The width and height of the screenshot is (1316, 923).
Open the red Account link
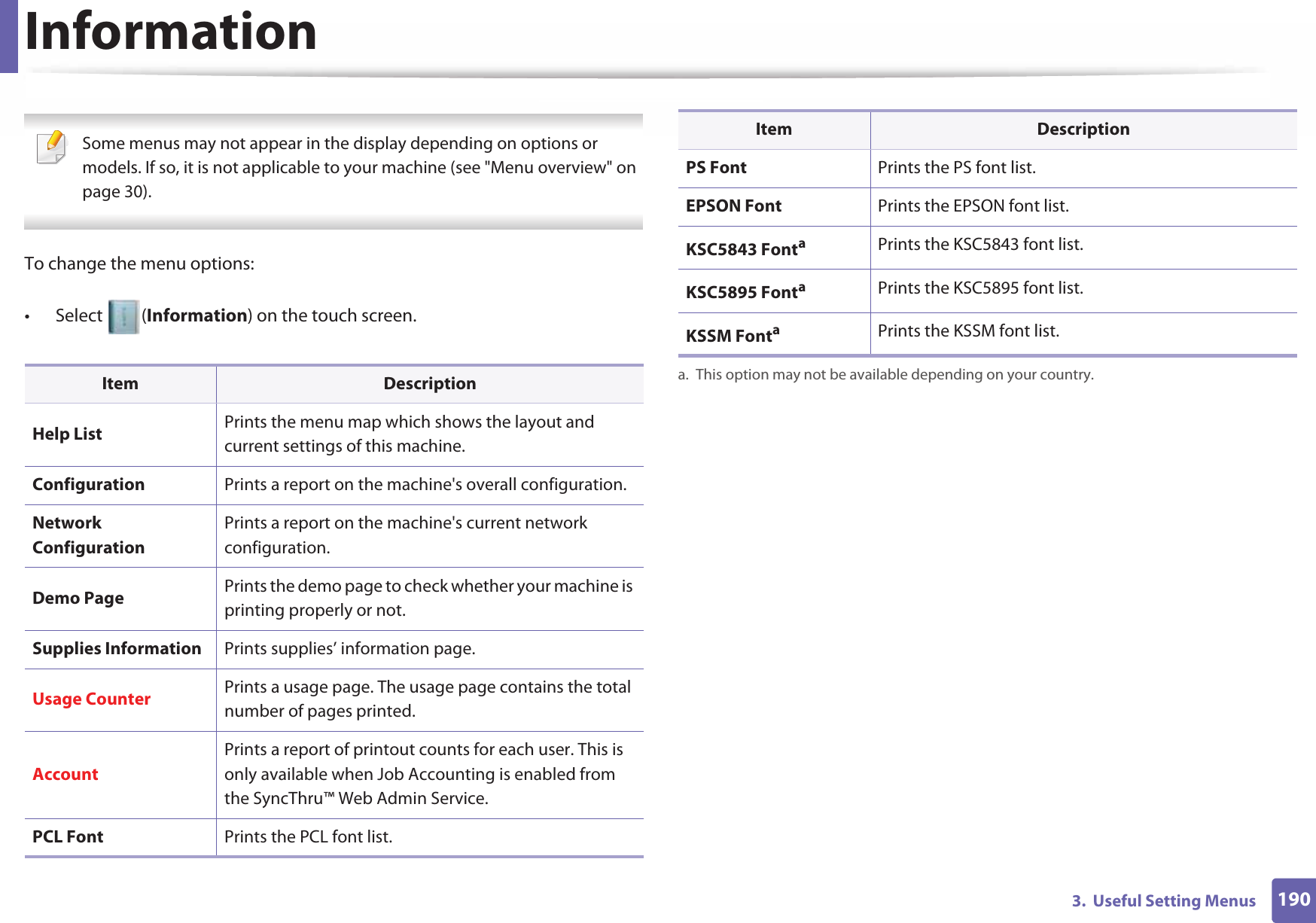(65, 775)
